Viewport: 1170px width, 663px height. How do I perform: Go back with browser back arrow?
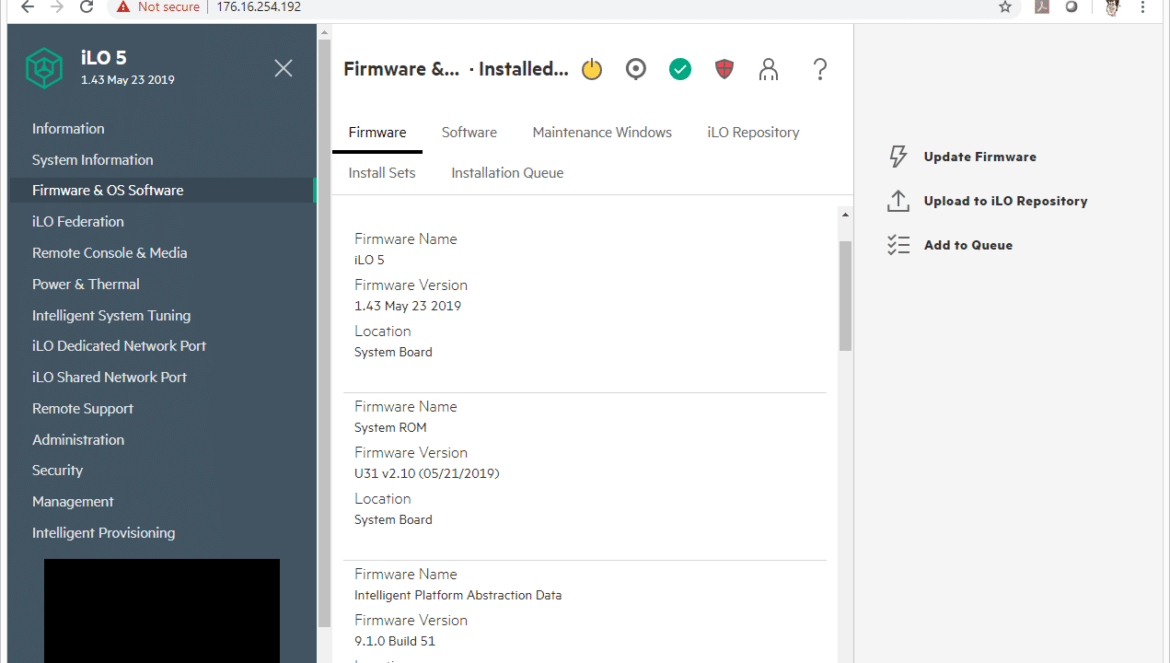pos(28,7)
